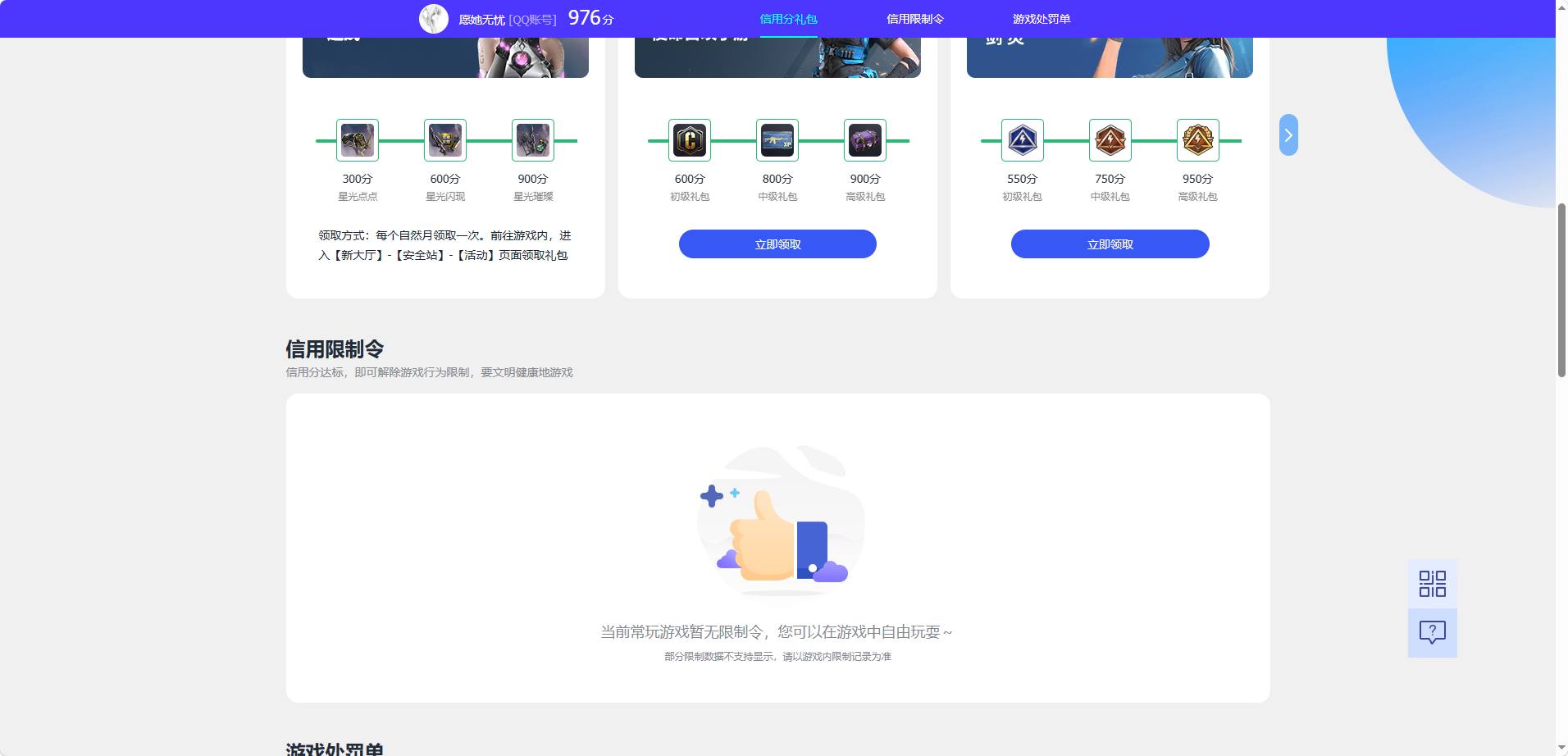Viewport: 1568px width, 756px height.
Task: Select the 600分 初级礼包 gold C icon
Action: coord(690,140)
